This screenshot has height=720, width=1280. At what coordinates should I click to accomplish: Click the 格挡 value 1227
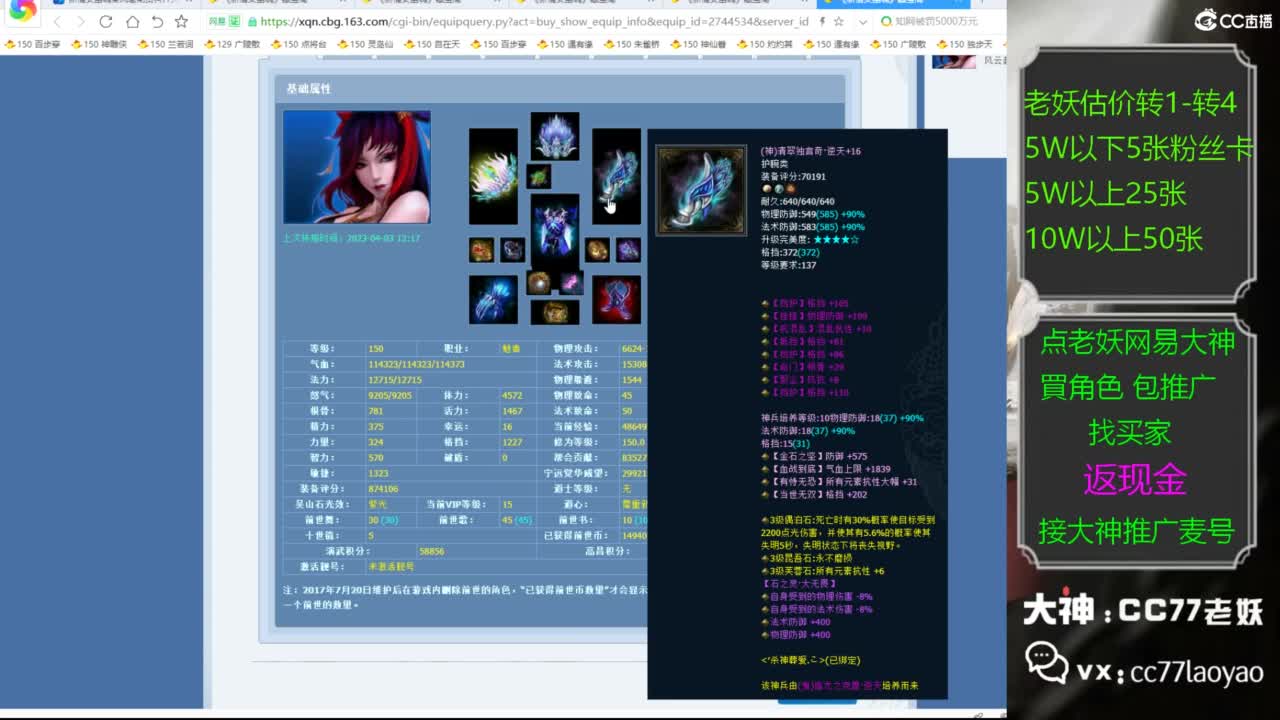(x=512, y=442)
